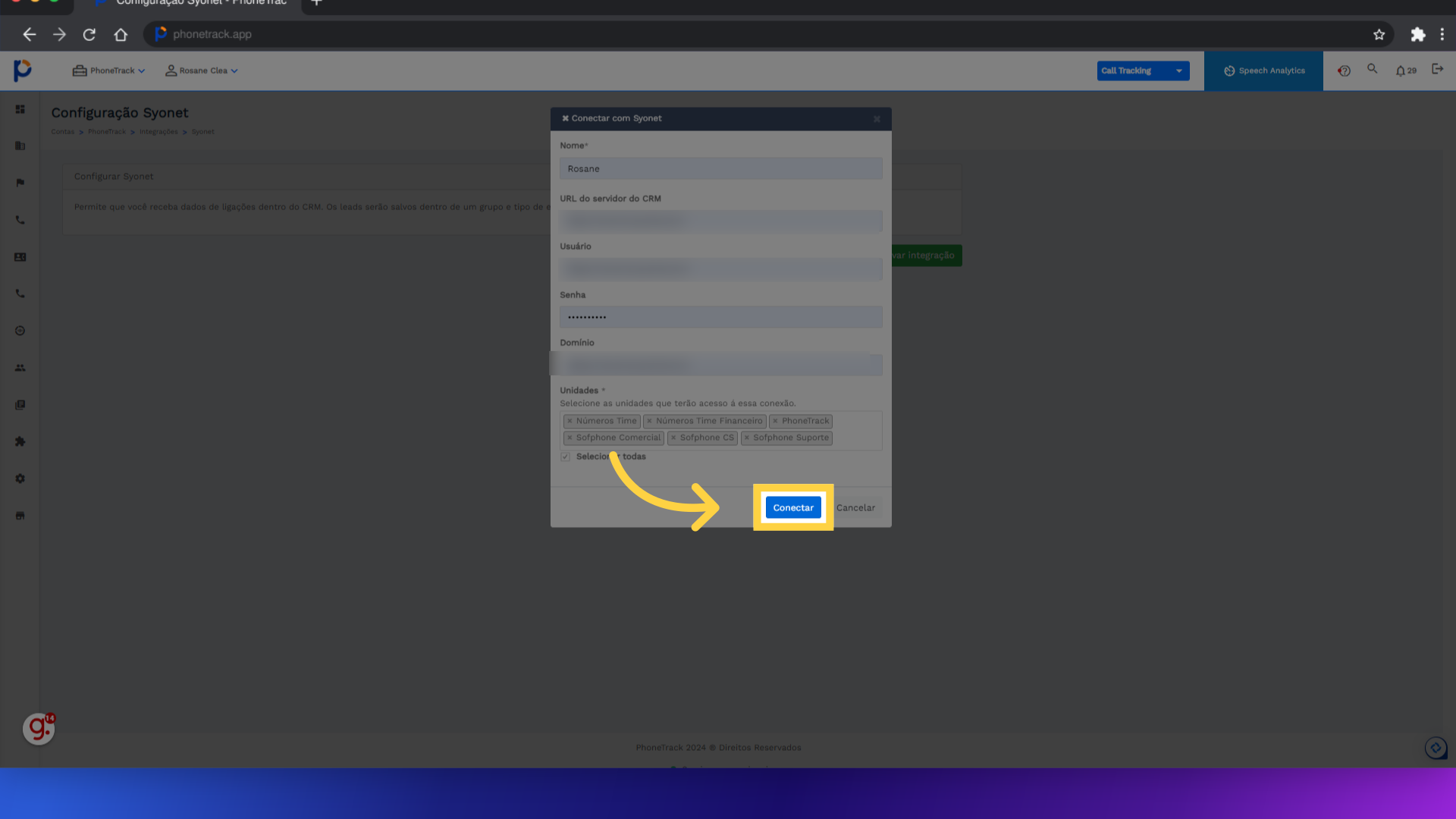
Task: Bookmark the page with the star icon
Action: [x=1379, y=34]
